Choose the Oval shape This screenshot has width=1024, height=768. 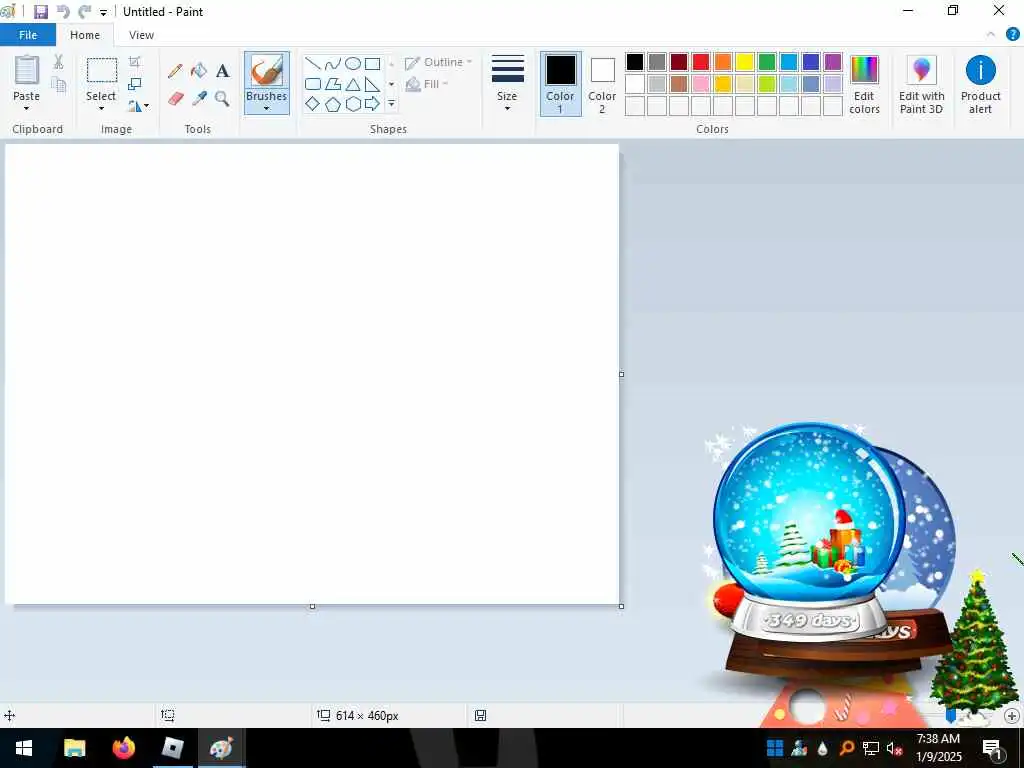tap(353, 63)
